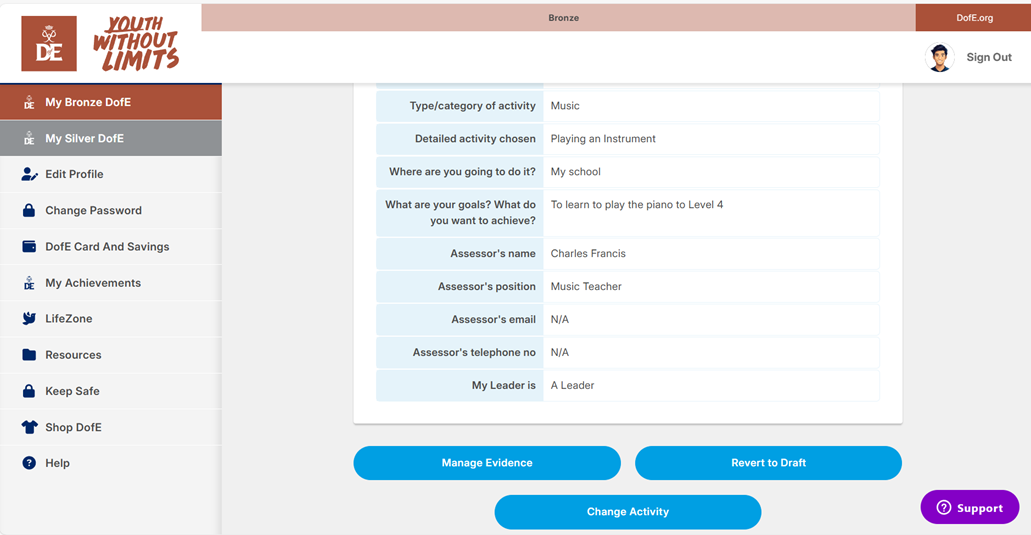Click Sign Out
Image resolution: width=1031 pixels, height=535 pixels.
[x=988, y=58]
